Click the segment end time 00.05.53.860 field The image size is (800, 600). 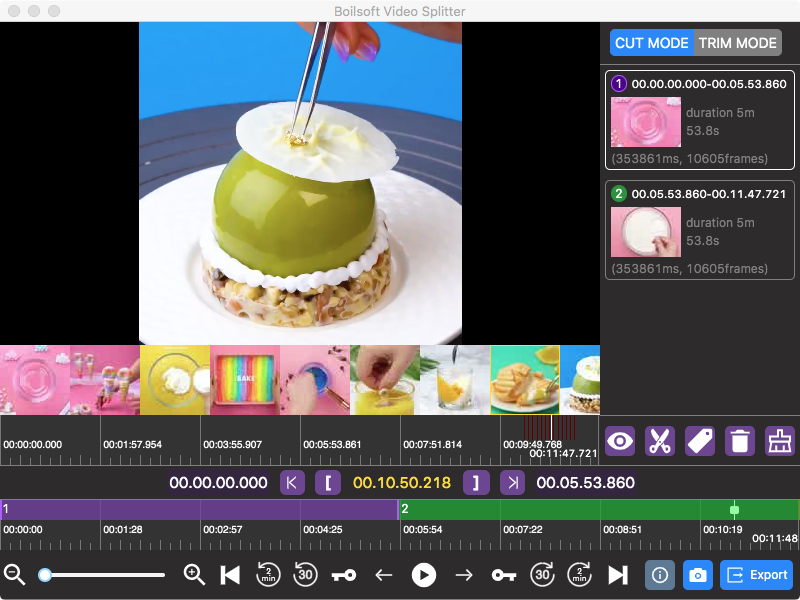coord(586,483)
